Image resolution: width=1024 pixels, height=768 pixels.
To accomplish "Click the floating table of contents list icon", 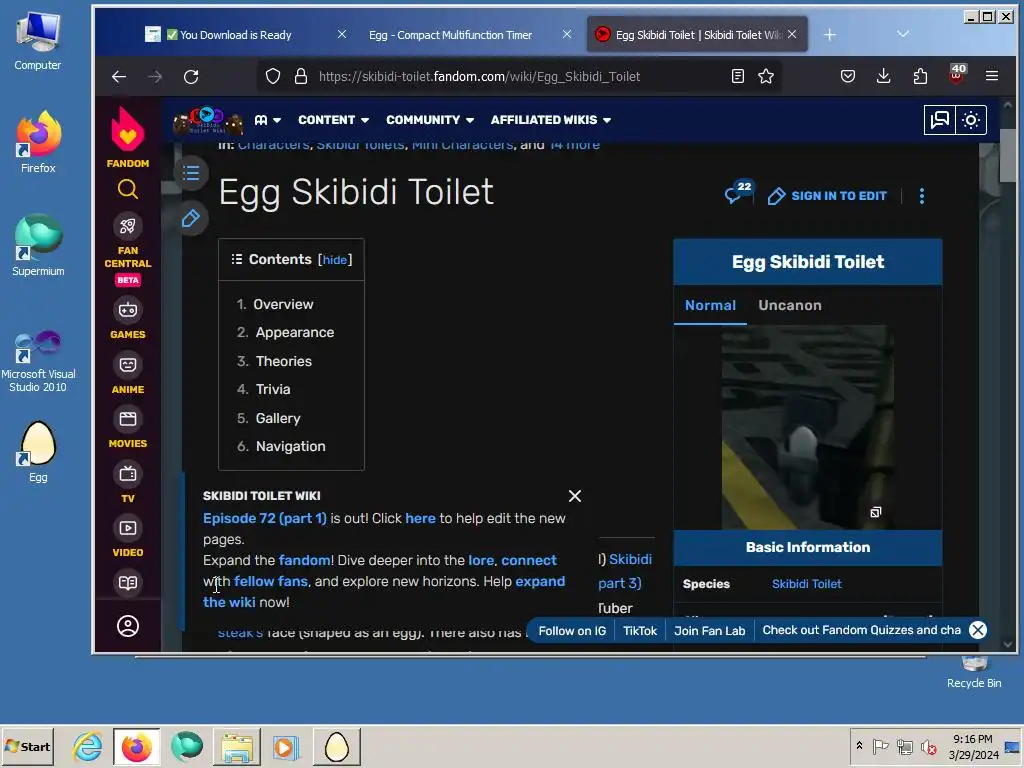I will tap(191, 173).
